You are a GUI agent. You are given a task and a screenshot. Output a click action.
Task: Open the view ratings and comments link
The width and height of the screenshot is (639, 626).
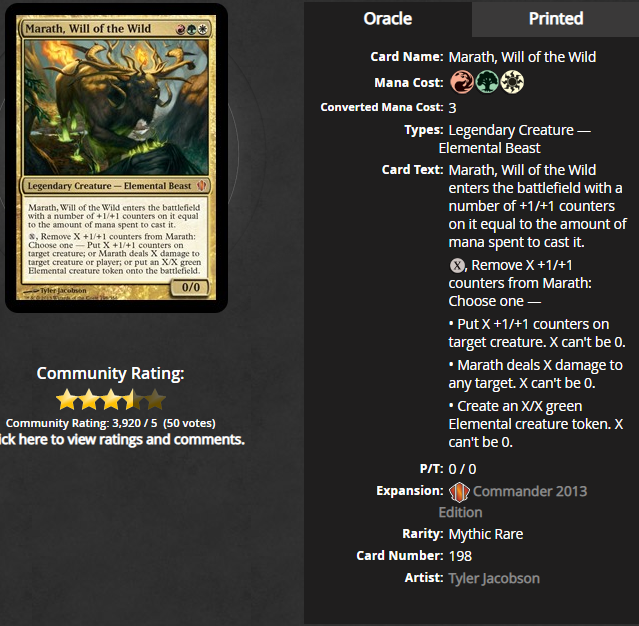pos(121,440)
